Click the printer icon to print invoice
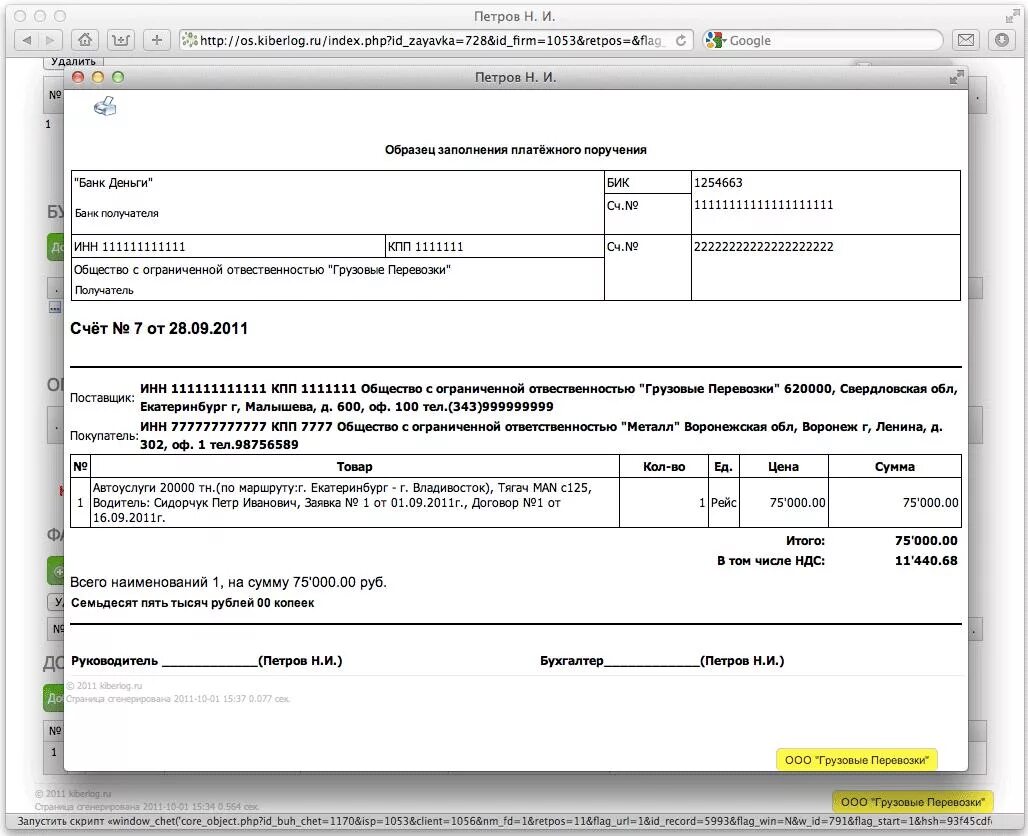Image resolution: width=1028 pixels, height=836 pixels. pos(105,106)
